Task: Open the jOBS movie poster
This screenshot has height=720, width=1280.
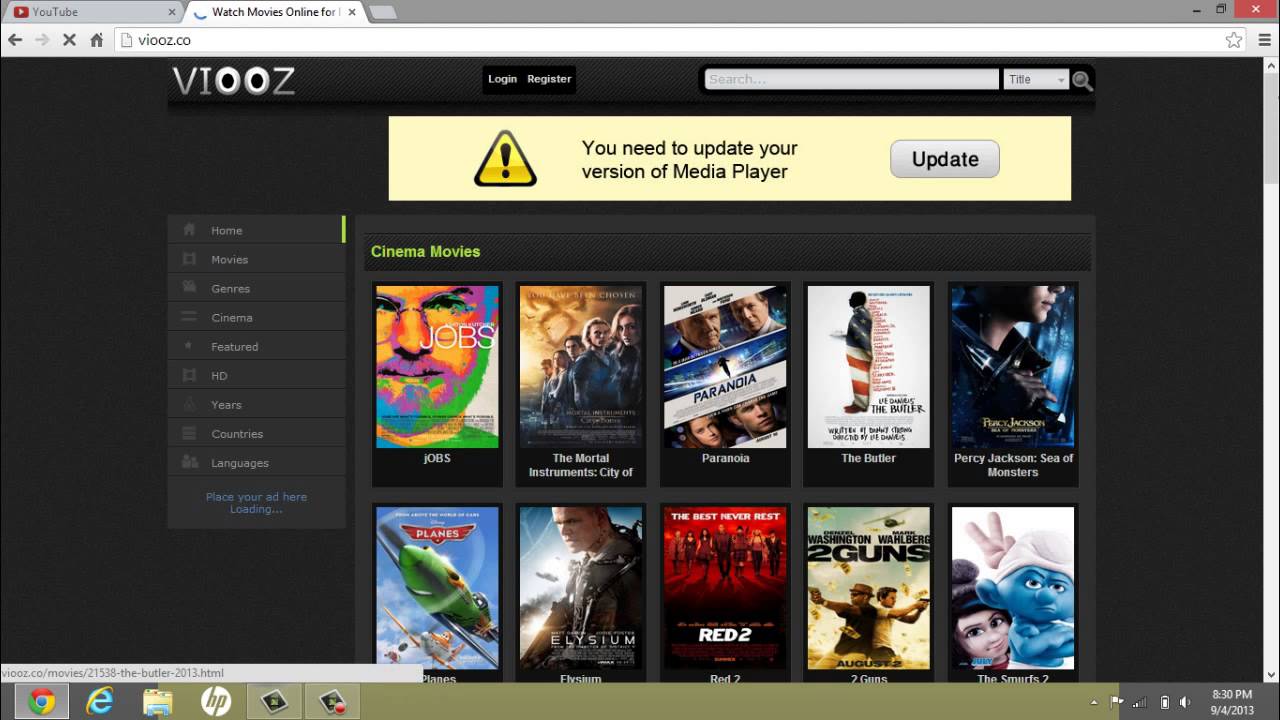Action: 437,367
